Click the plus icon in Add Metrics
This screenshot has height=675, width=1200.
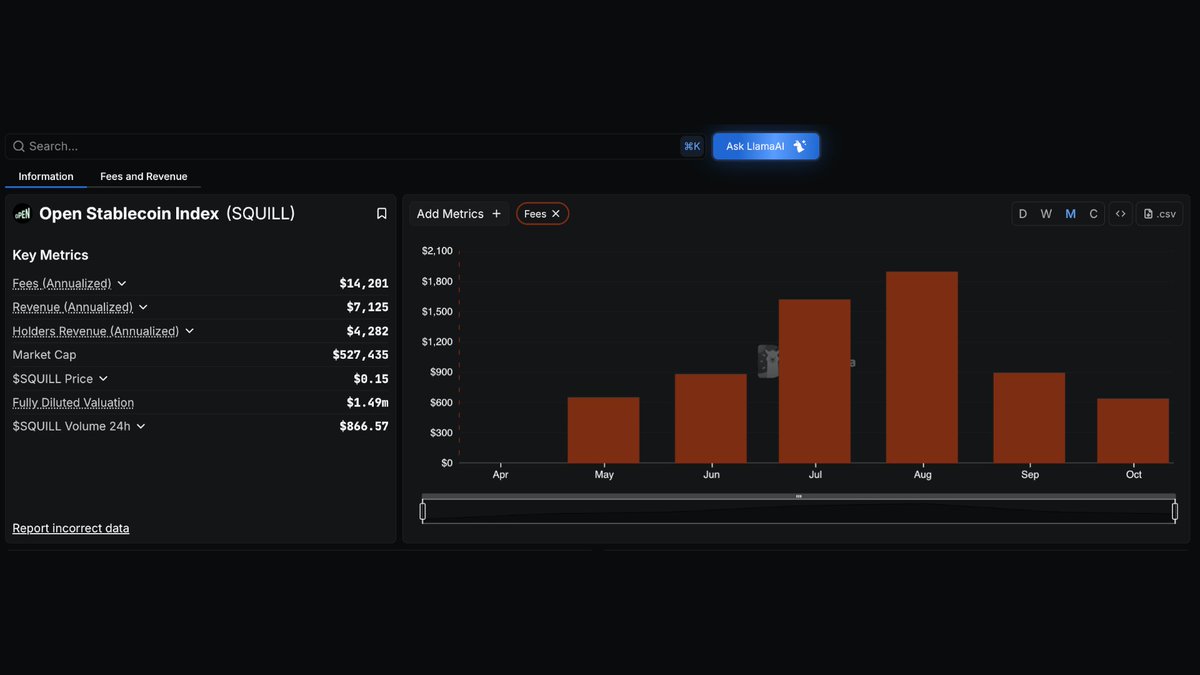497,214
